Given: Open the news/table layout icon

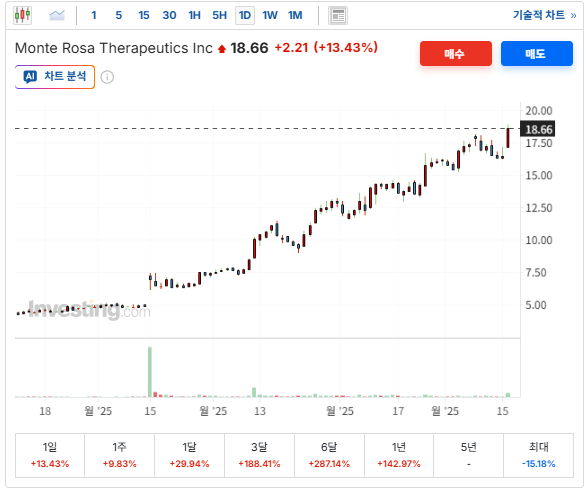Looking at the screenshot, I should tap(338, 16).
